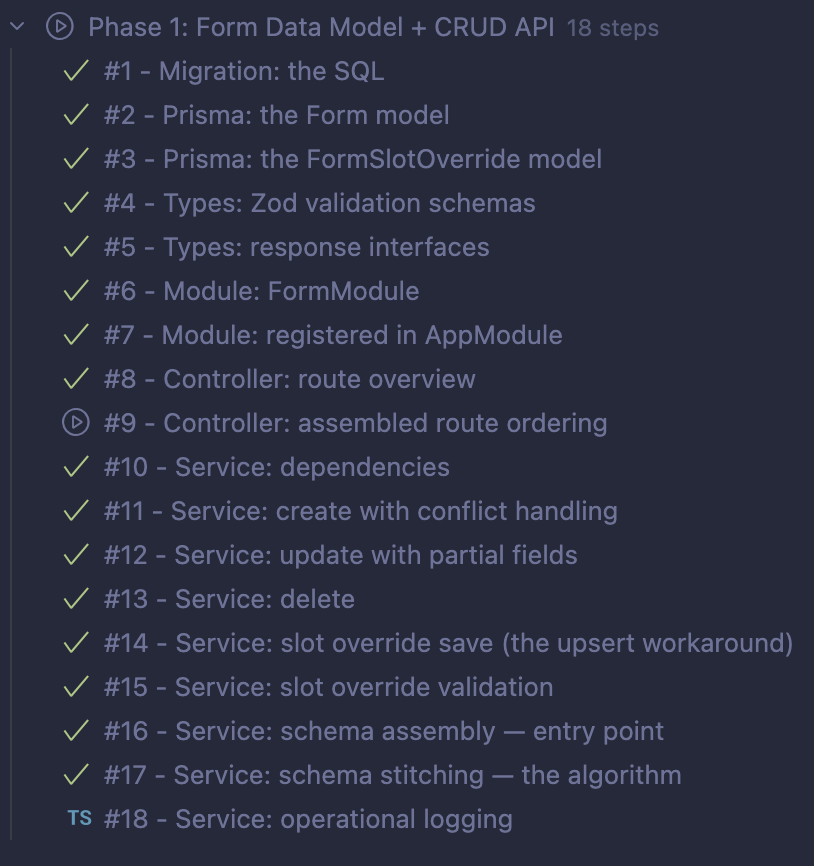814x866 pixels.
Task: Click the checkmark icon for step #1 Migration
Action: tap(76, 71)
